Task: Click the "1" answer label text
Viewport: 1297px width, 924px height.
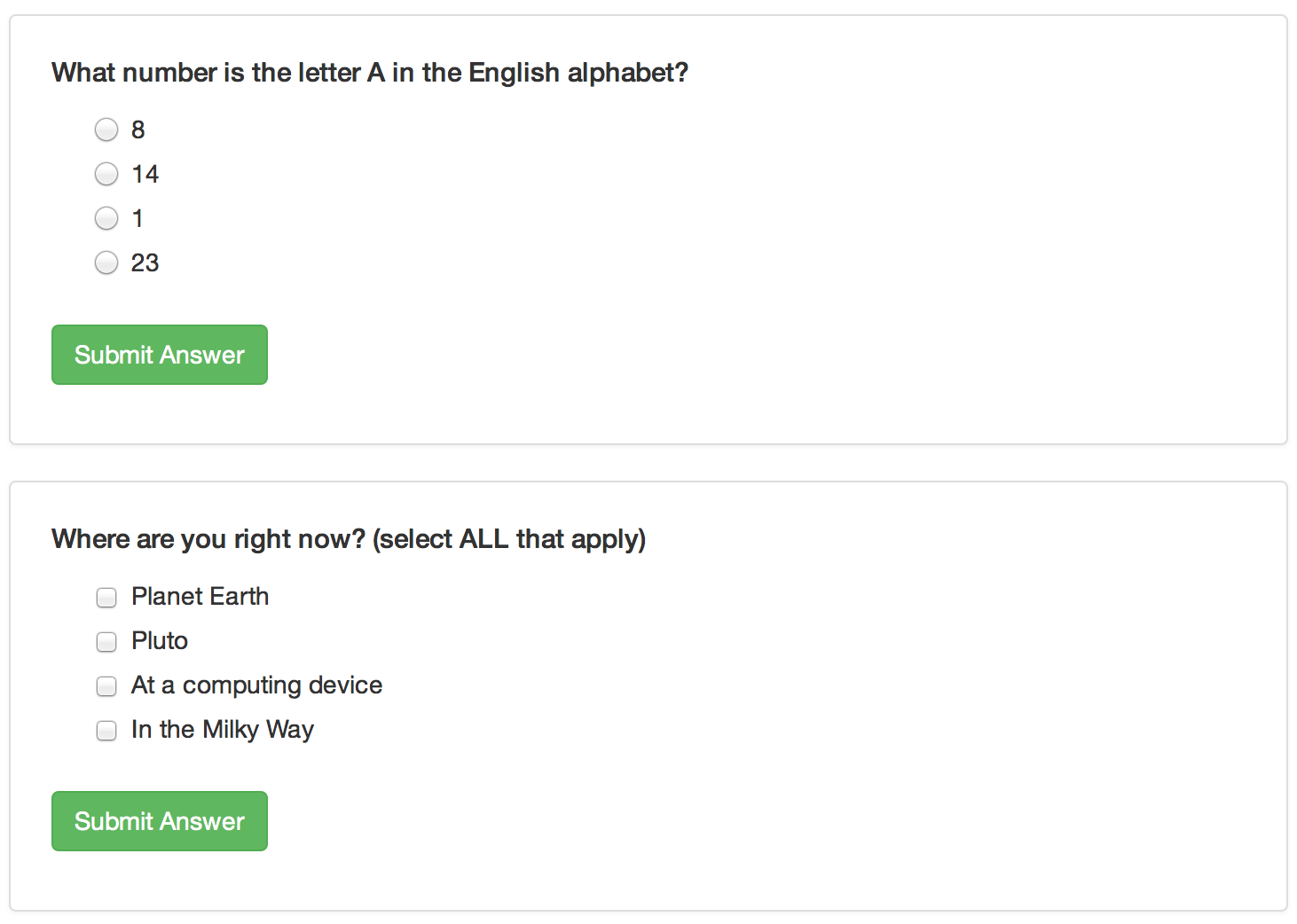Action: 138,218
